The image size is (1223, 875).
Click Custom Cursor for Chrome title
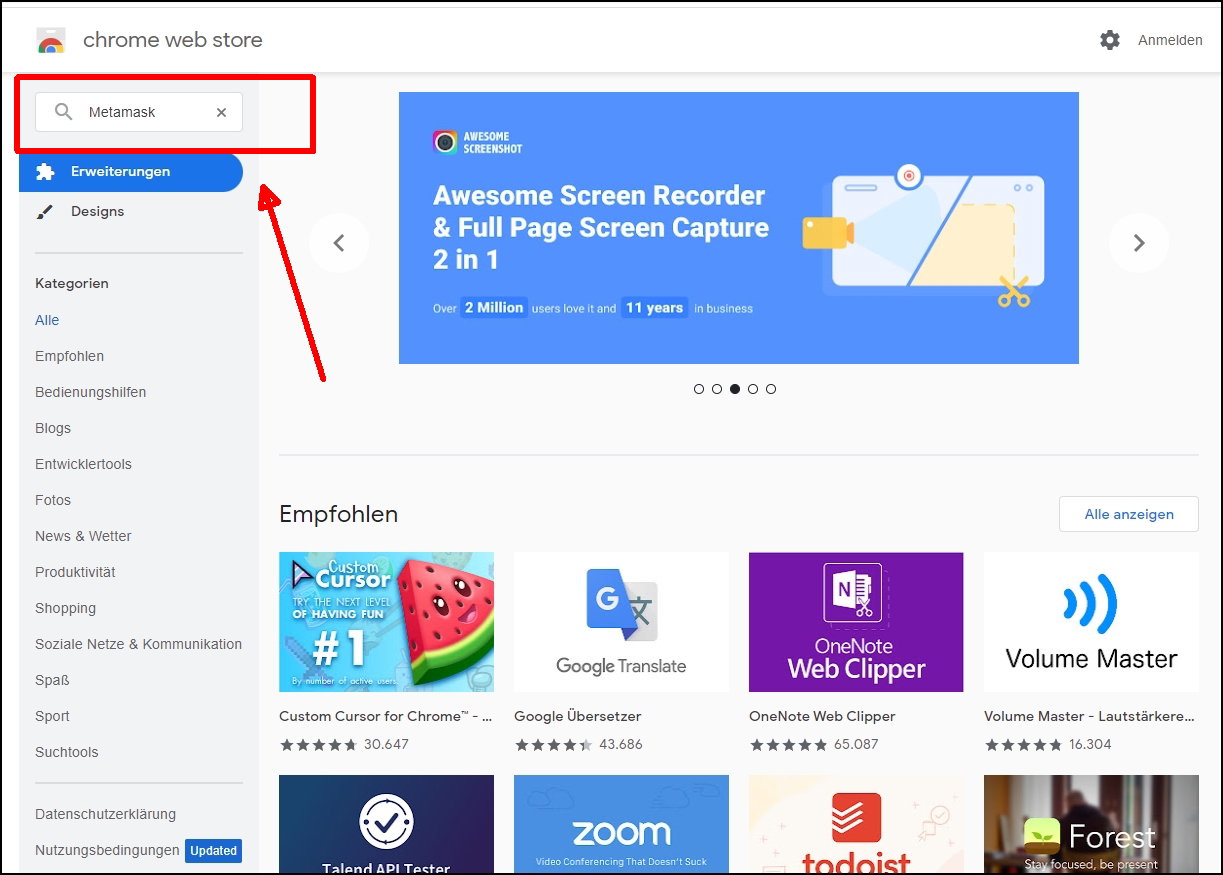385,716
